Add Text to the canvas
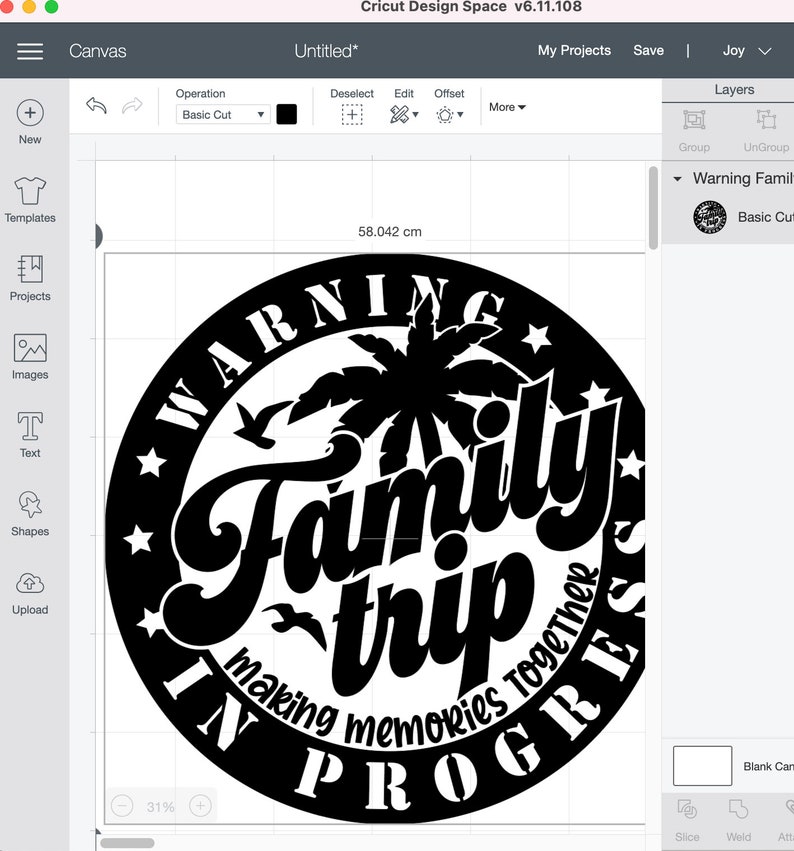The height and width of the screenshot is (851, 794). pyautogui.click(x=30, y=435)
